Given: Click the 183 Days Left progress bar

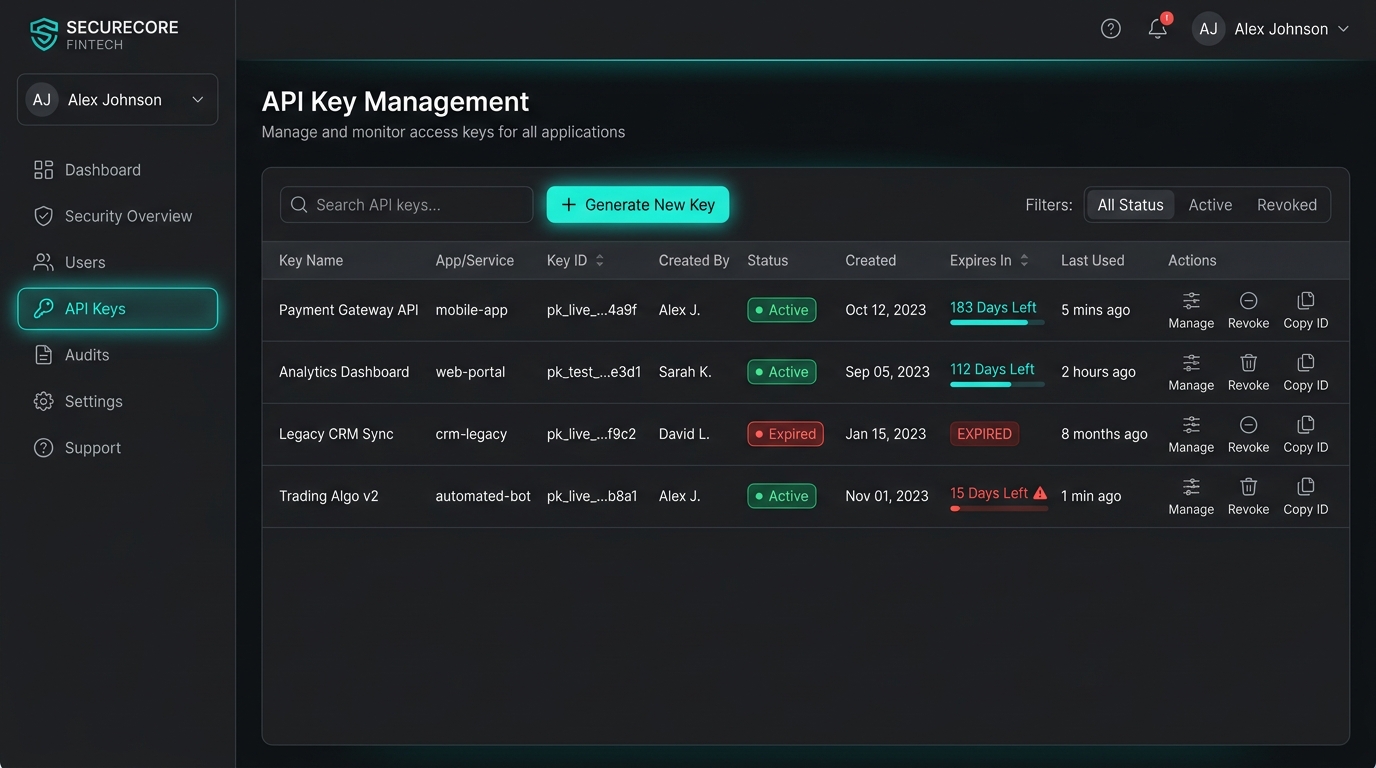Looking at the screenshot, I should coord(997,323).
